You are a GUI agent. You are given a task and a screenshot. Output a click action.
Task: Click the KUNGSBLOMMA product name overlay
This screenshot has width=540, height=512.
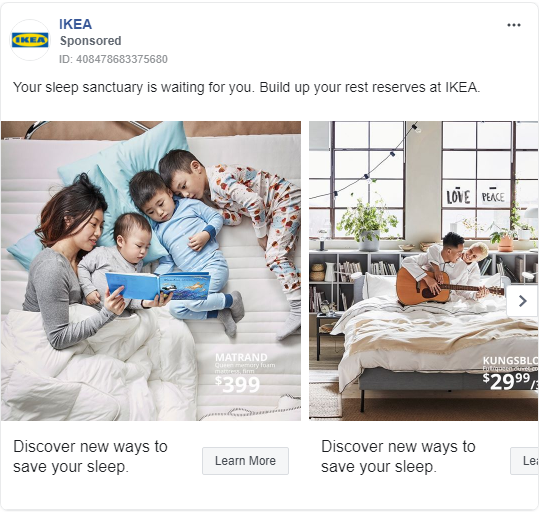point(510,361)
